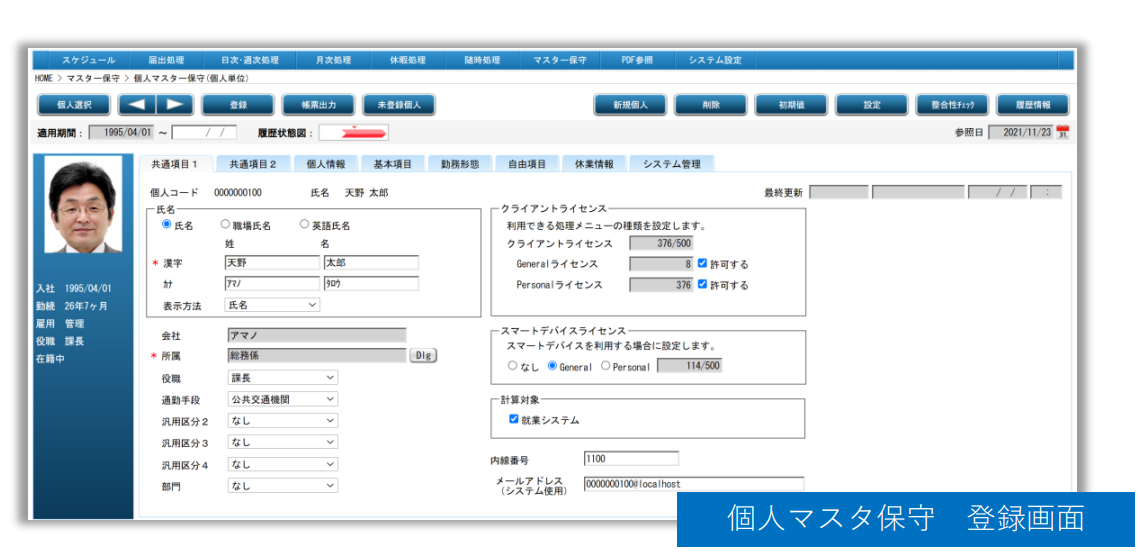Click the 内線番号 input field

pos(631,459)
